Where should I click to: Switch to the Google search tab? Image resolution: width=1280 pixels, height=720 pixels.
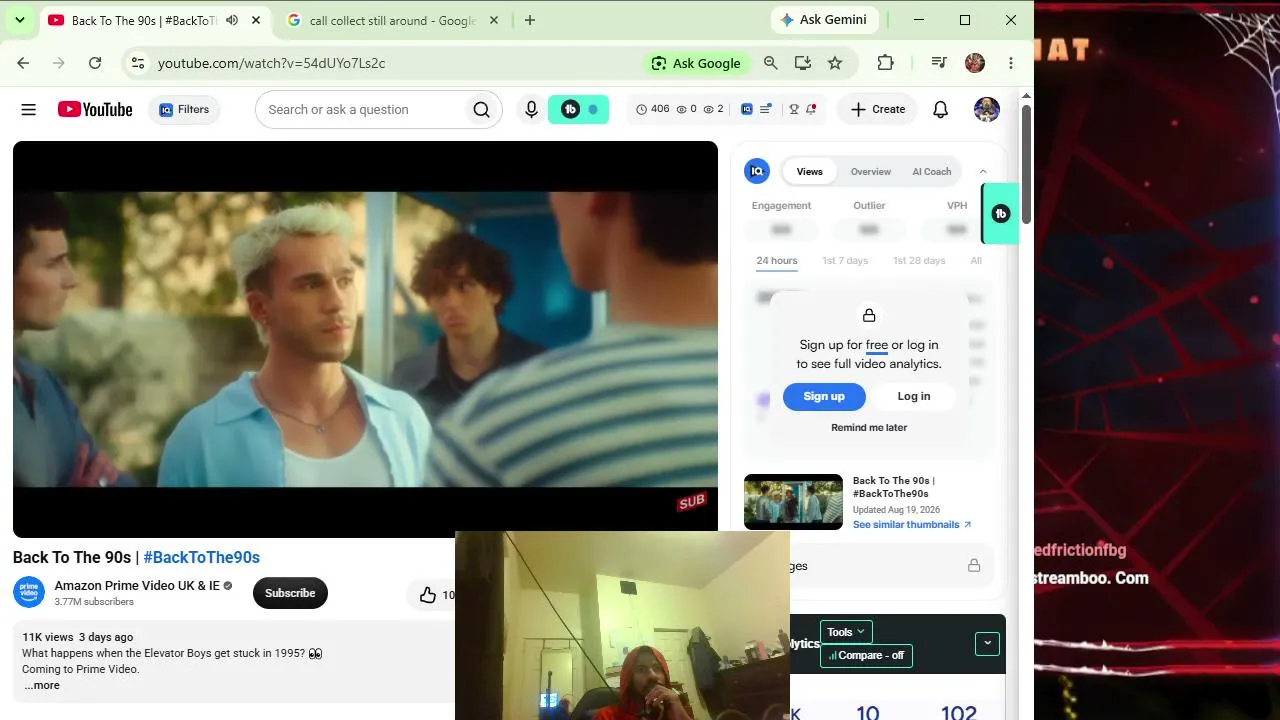(x=392, y=20)
